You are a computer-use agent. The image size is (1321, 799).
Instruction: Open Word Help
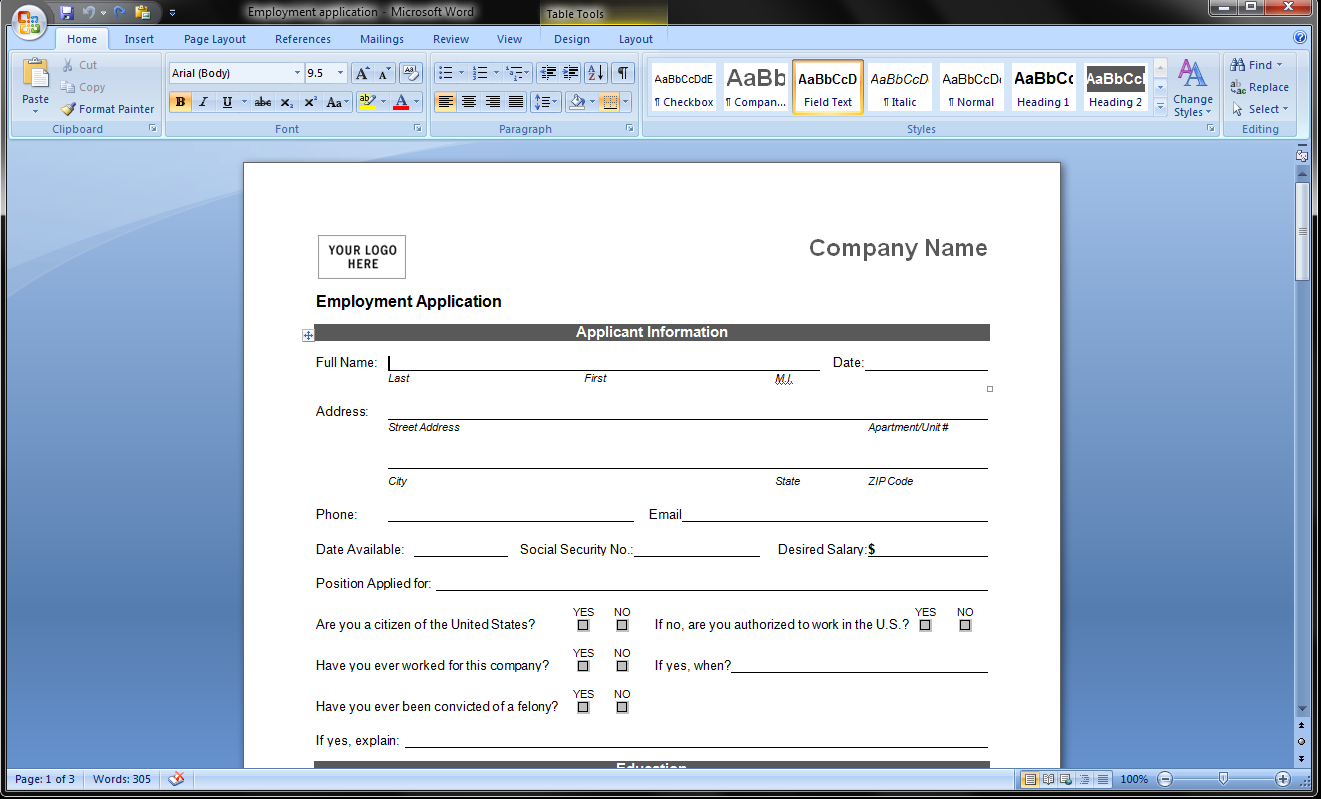pyautogui.click(x=1300, y=38)
